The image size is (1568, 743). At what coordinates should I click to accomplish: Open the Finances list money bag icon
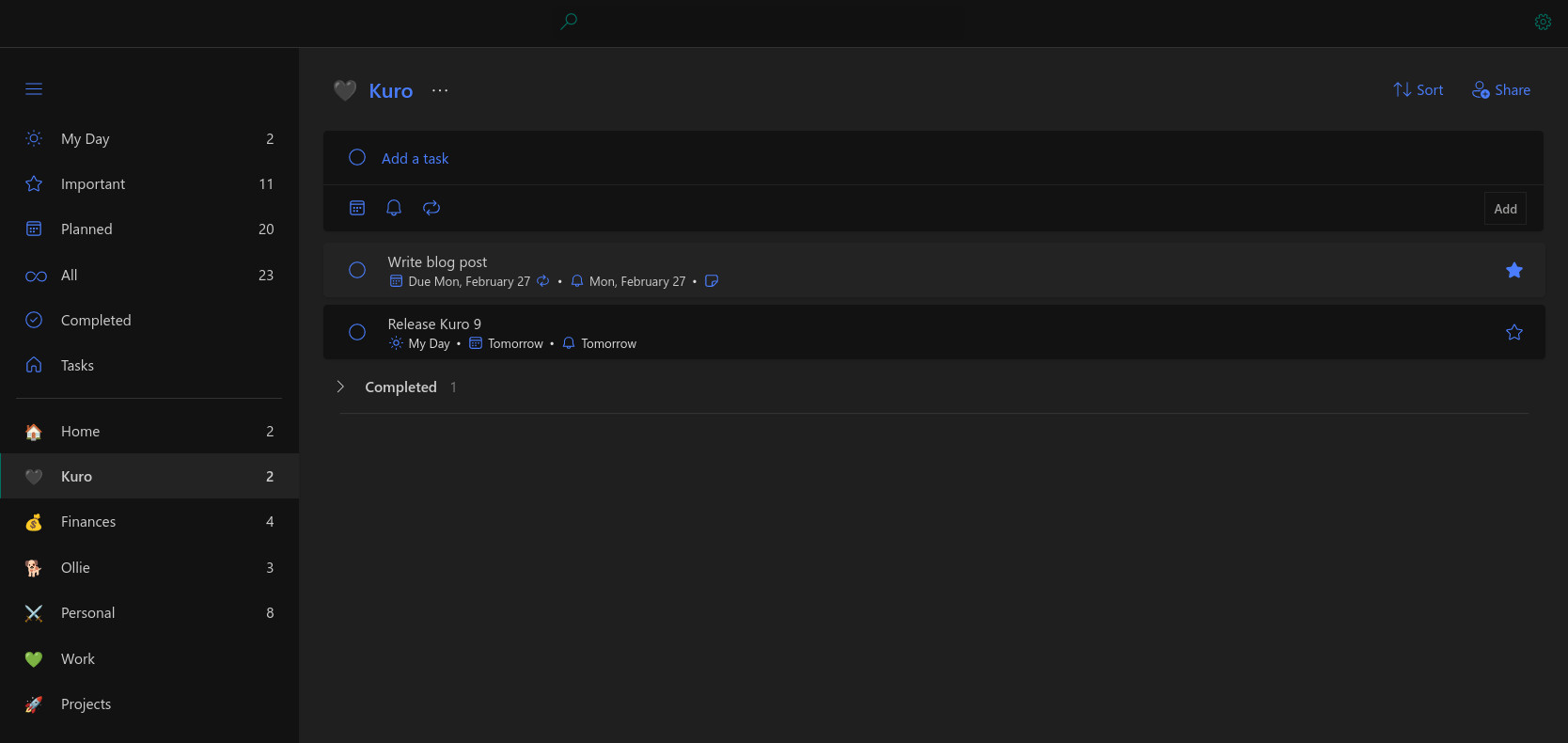[x=34, y=522]
